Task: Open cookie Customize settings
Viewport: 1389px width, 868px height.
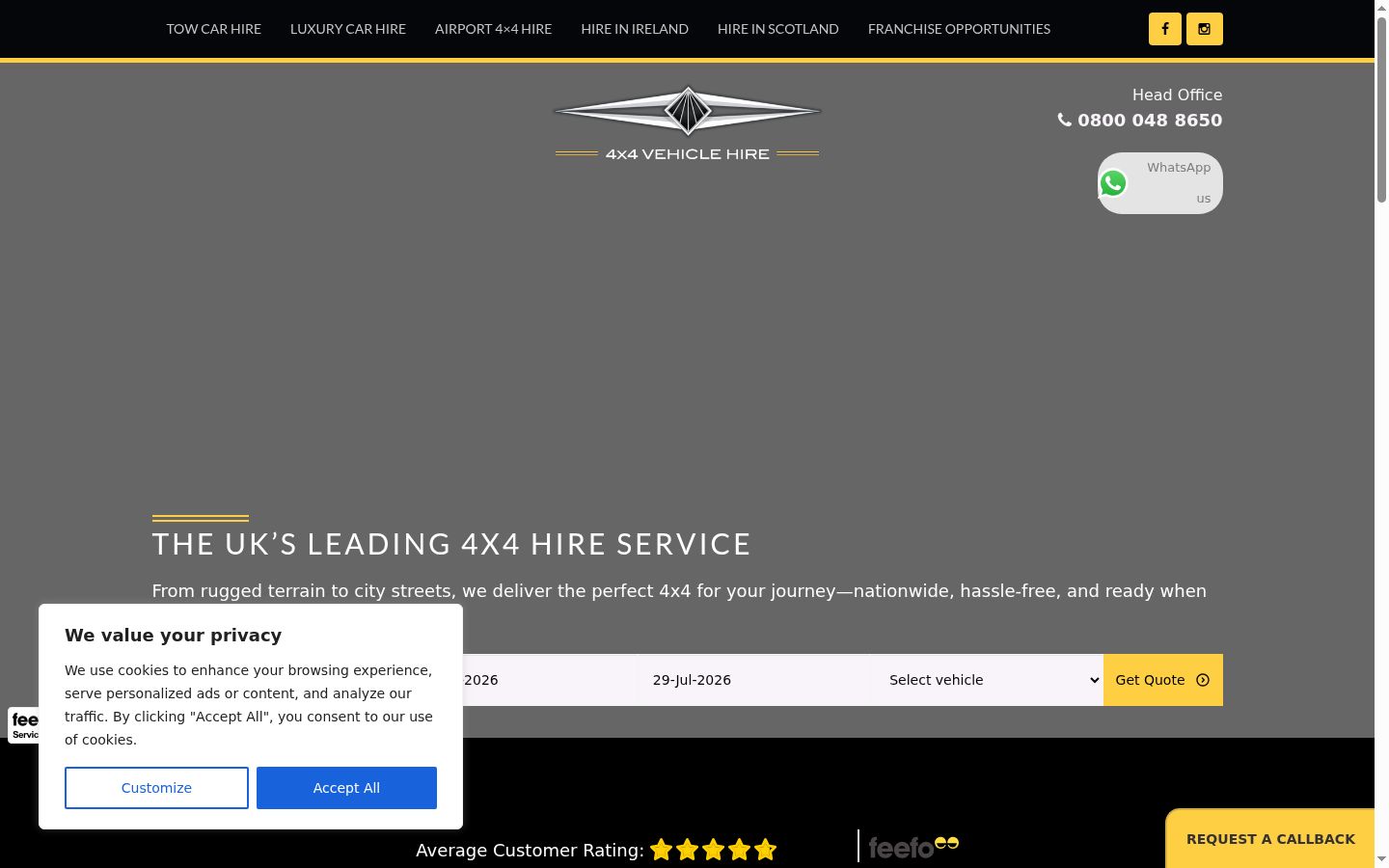Action: point(156,788)
